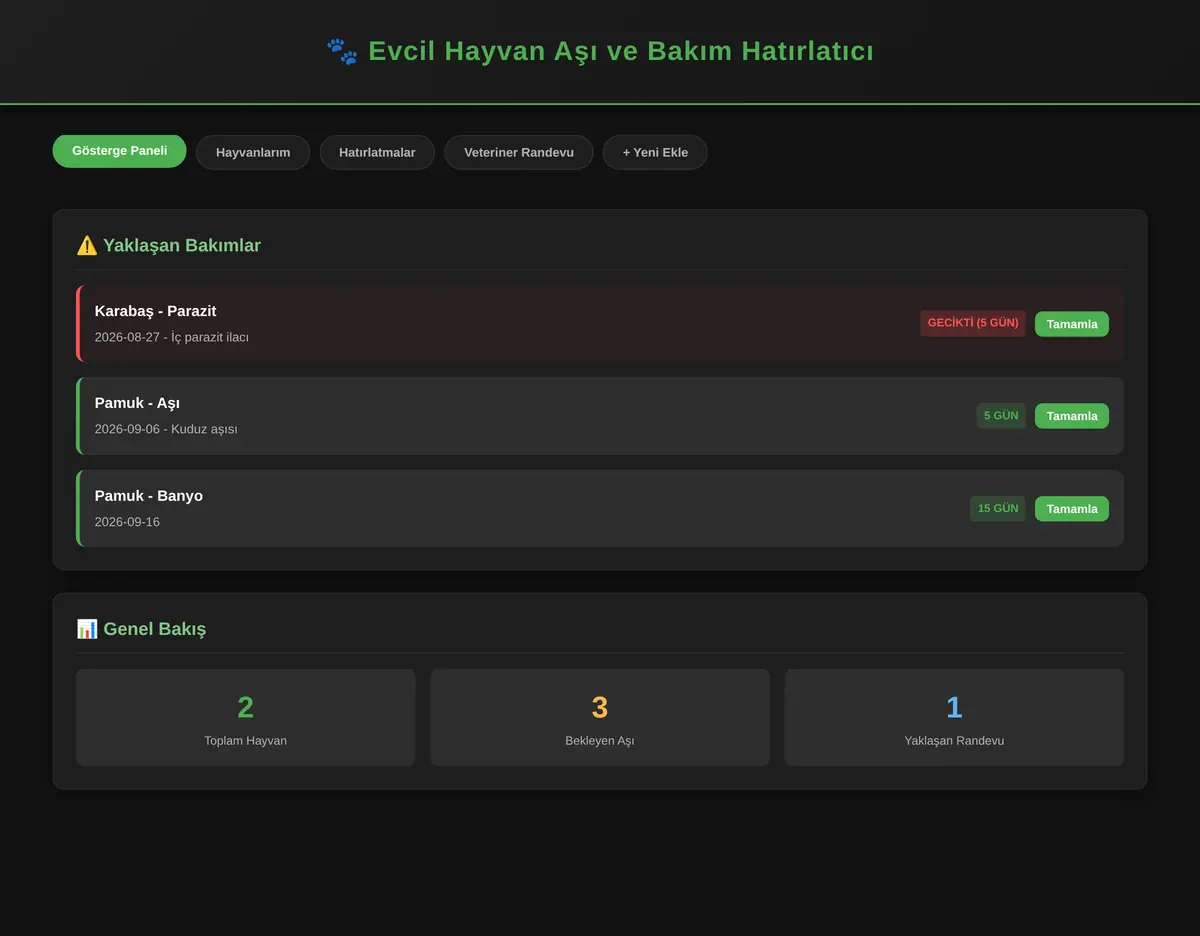Open the Bekleyen Aşı stat card
Image resolution: width=1200 pixels, height=936 pixels.
click(x=600, y=718)
